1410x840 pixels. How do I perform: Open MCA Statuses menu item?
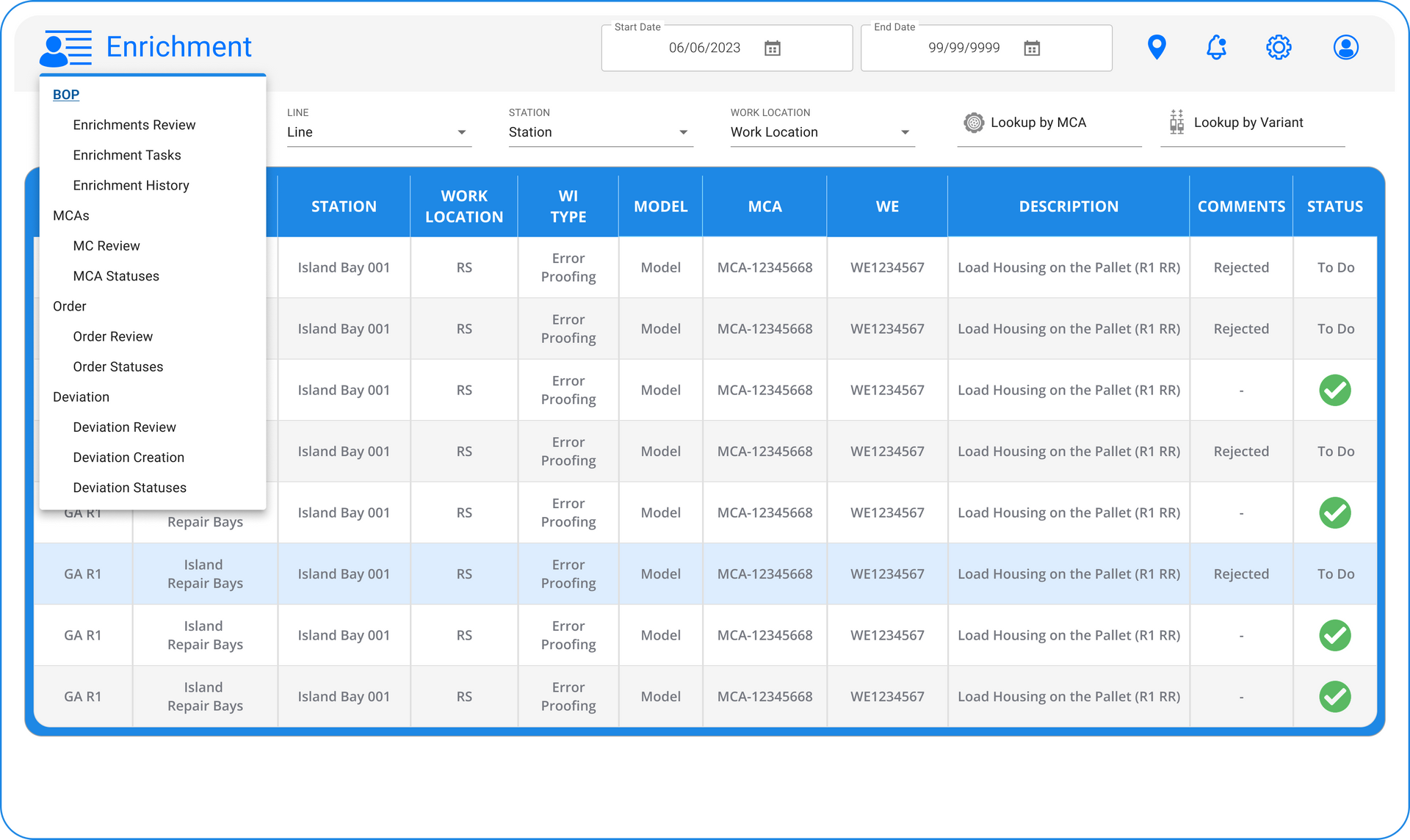tap(116, 276)
